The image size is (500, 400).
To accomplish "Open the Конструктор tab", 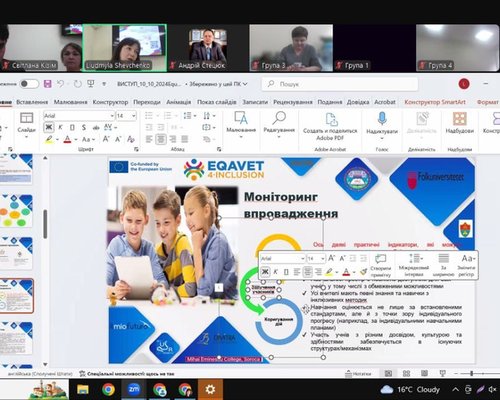I will (110, 102).
